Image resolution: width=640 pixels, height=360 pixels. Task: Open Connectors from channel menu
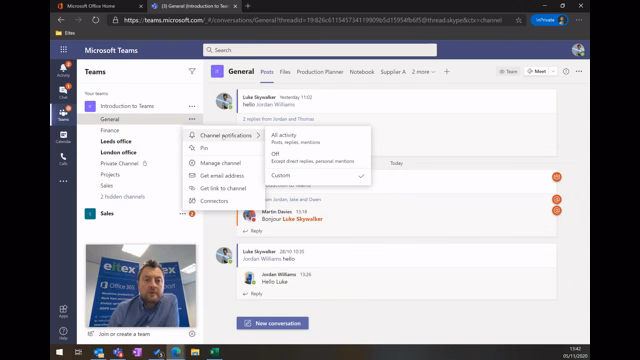[x=224, y=201]
